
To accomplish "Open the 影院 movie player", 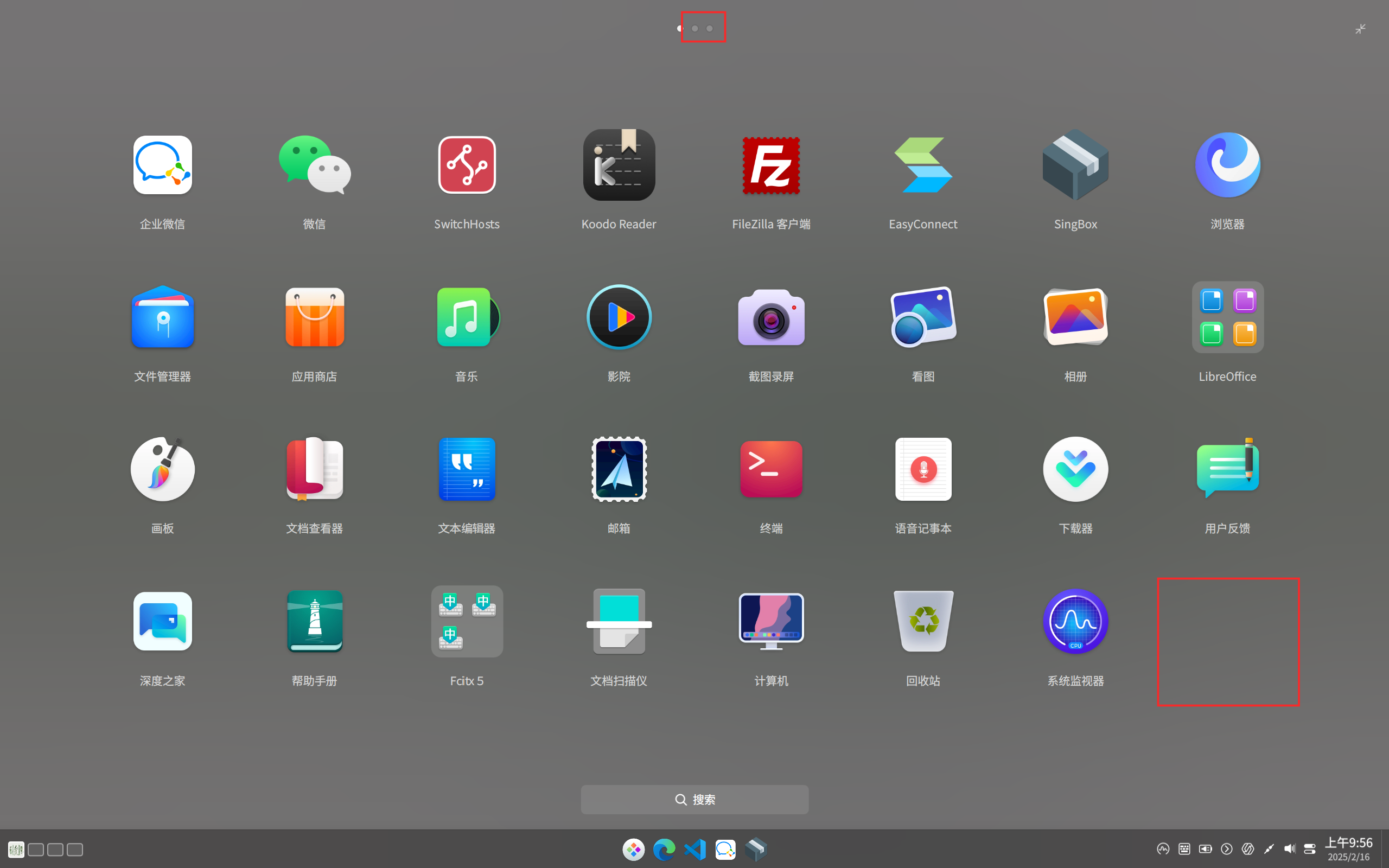I will (x=619, y=317).
